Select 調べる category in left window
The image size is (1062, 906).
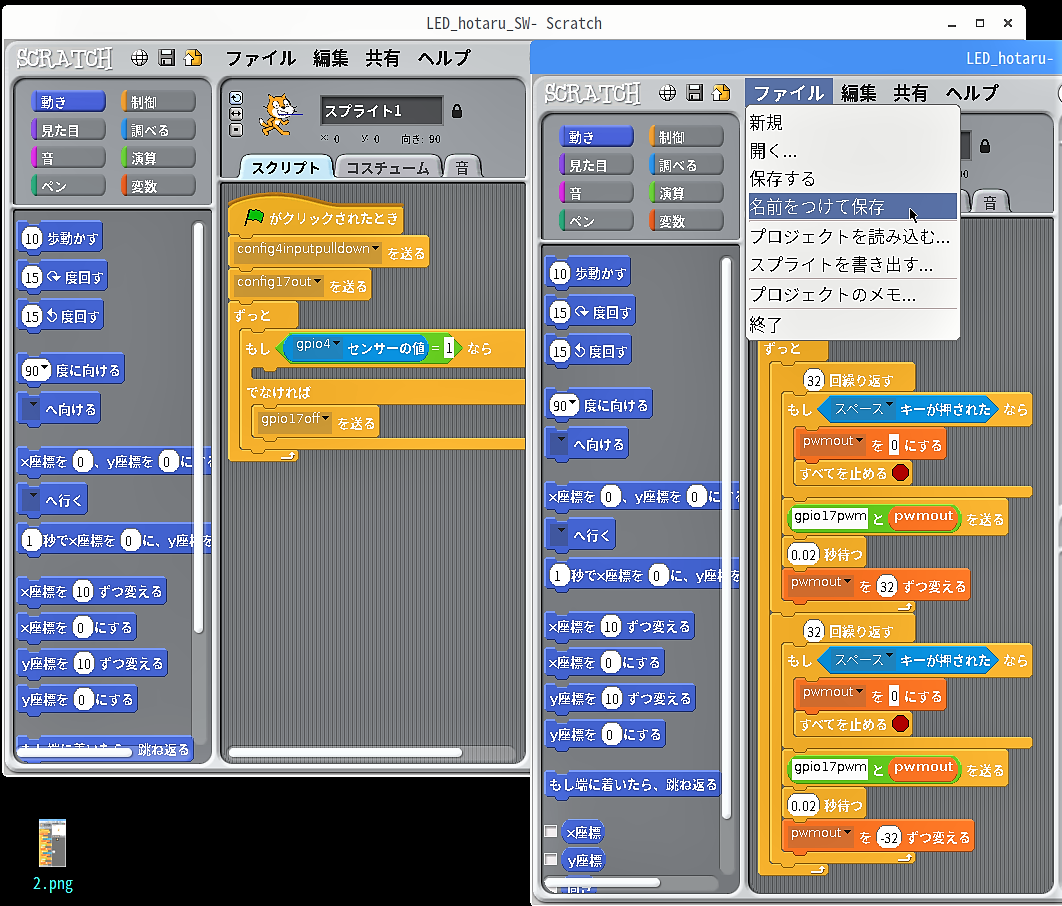point(158,129)
